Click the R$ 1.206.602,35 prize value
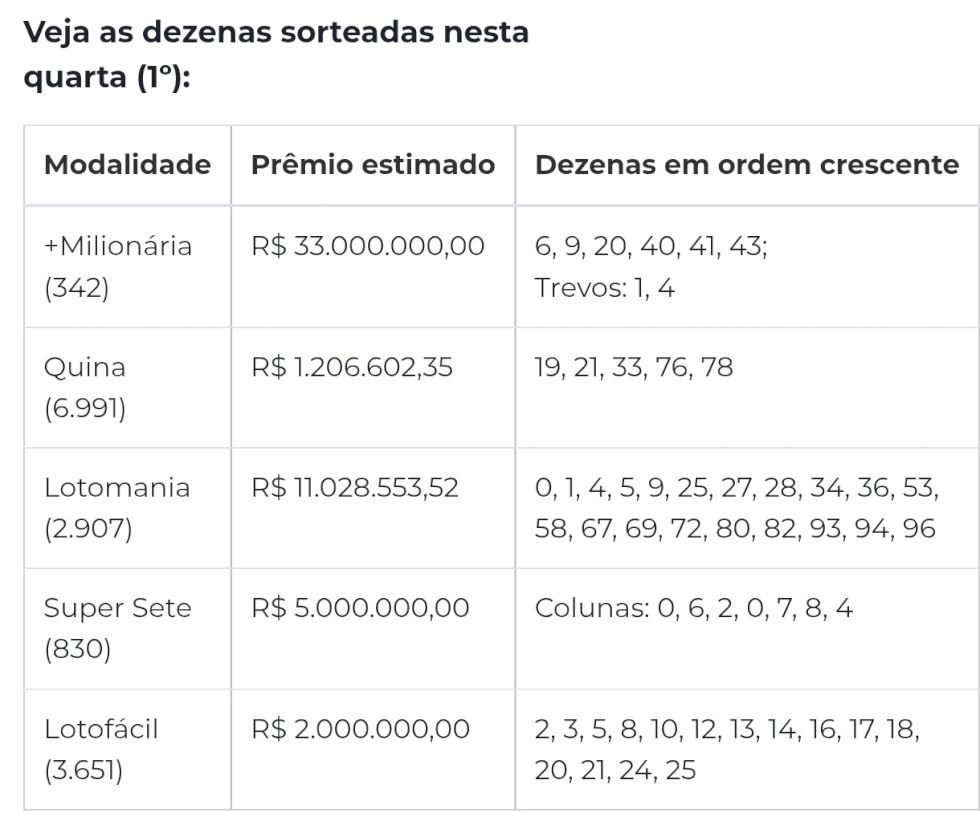This screenshot has height=813, width=980. pos(352,367)
